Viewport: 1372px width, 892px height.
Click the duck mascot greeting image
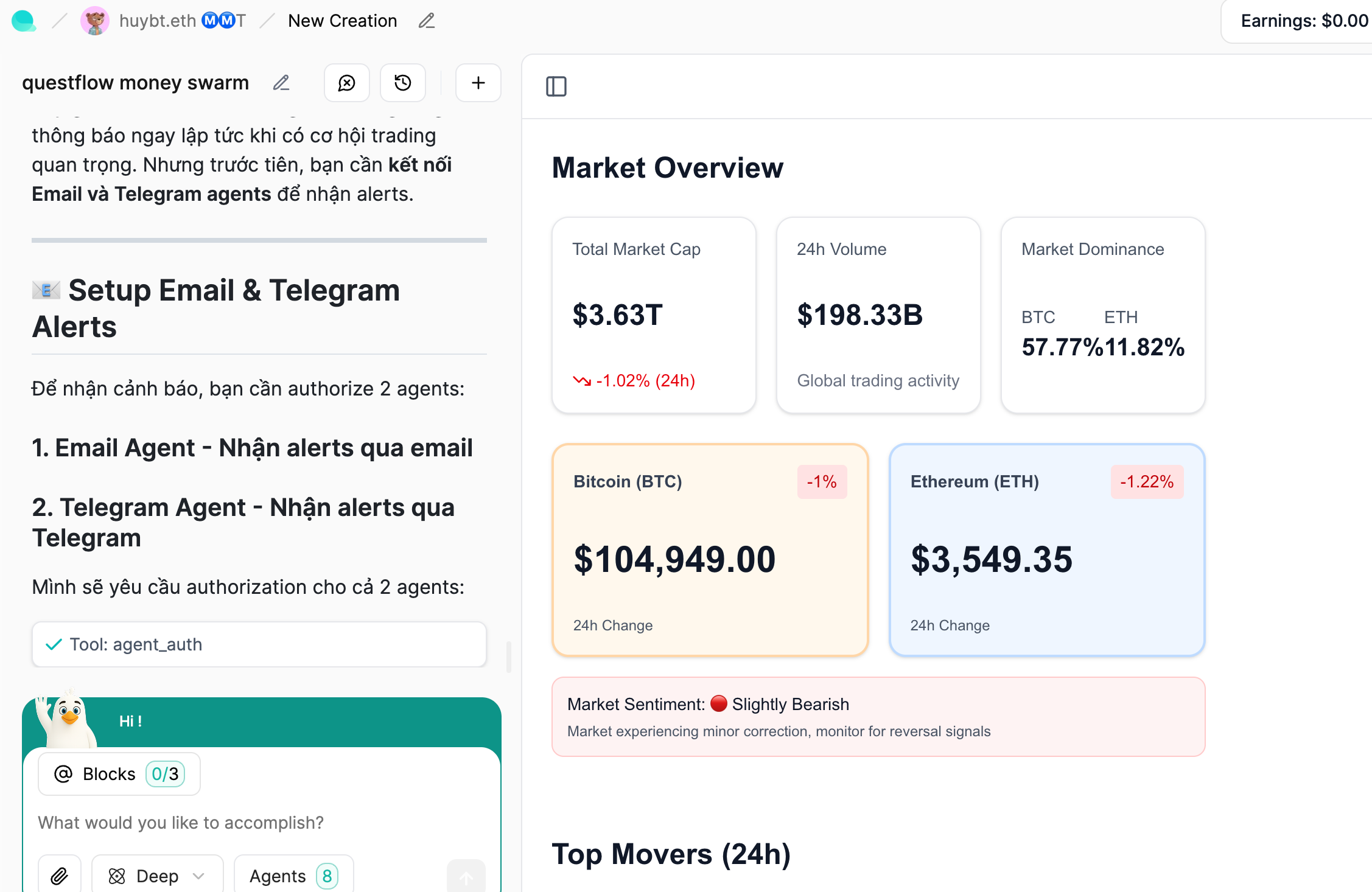coord(66,718)
